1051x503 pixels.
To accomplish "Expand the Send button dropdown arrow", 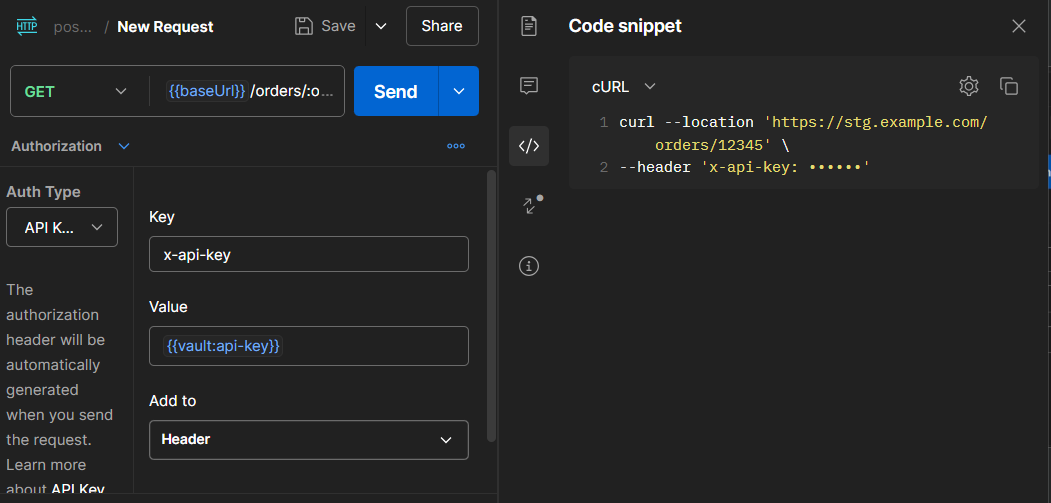I will pos(459,91).
